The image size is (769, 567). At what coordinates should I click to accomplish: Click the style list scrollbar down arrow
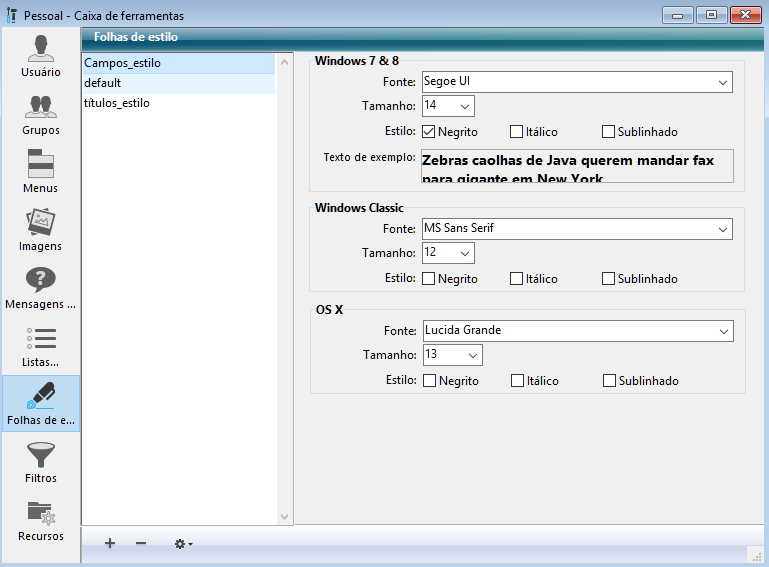[284, 517]
